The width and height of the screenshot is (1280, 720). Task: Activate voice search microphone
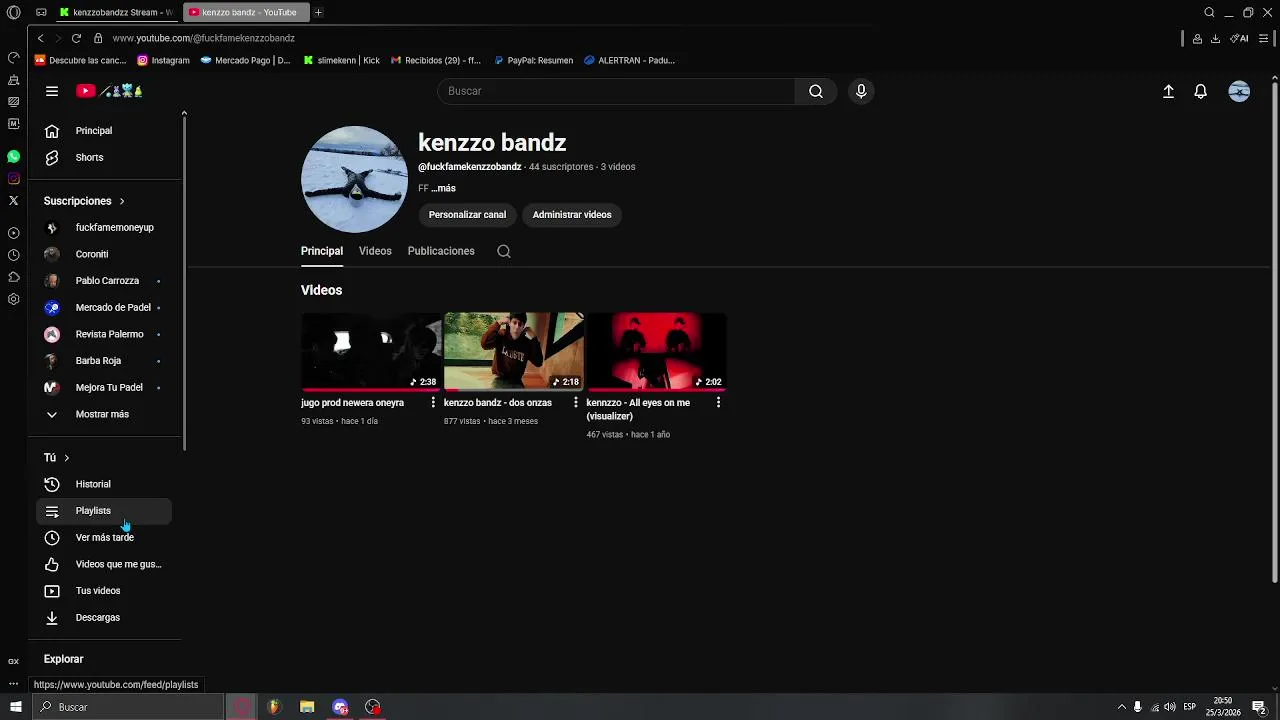click(x=861, y=91)
